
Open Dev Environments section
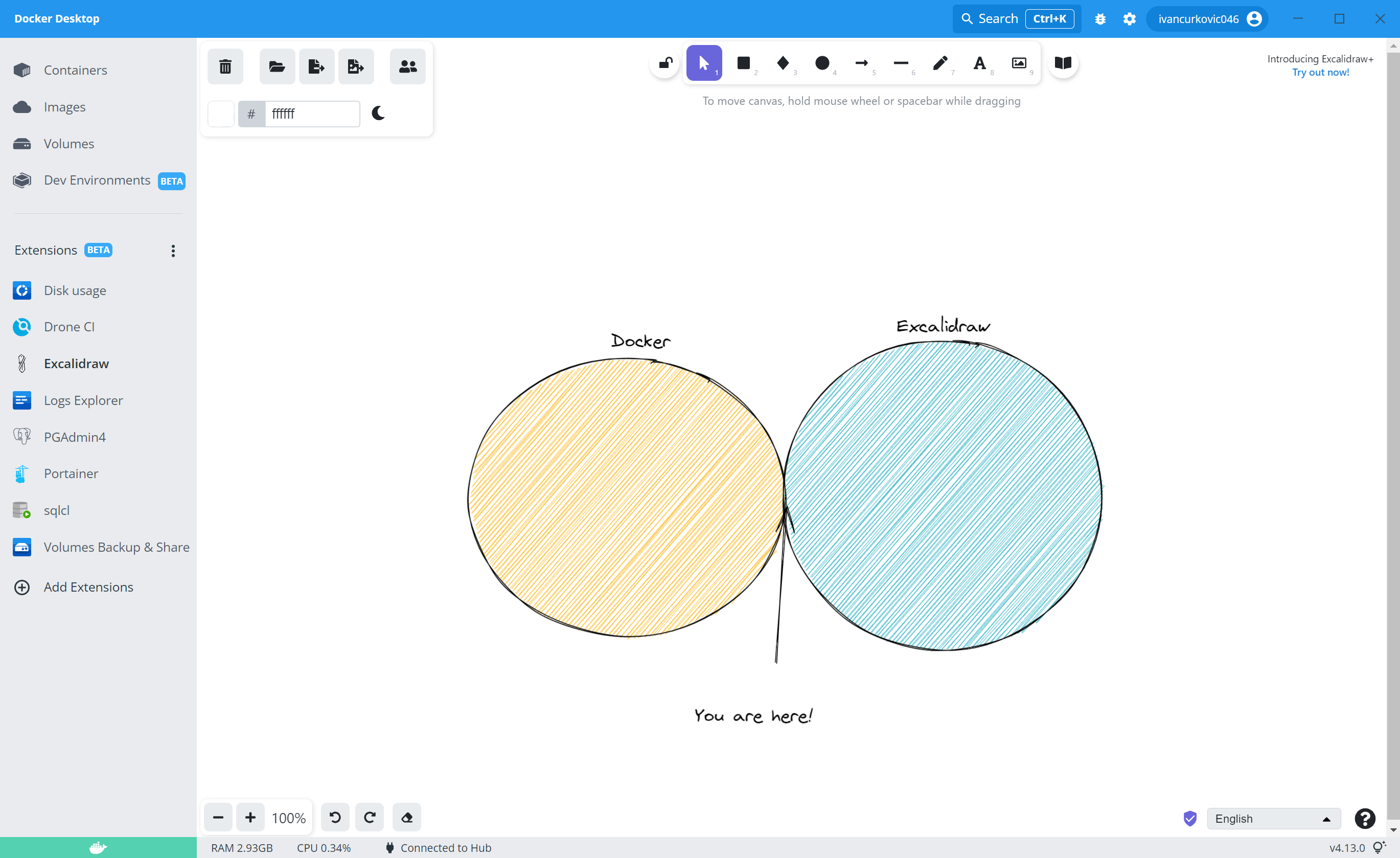(x=98, y=180)
